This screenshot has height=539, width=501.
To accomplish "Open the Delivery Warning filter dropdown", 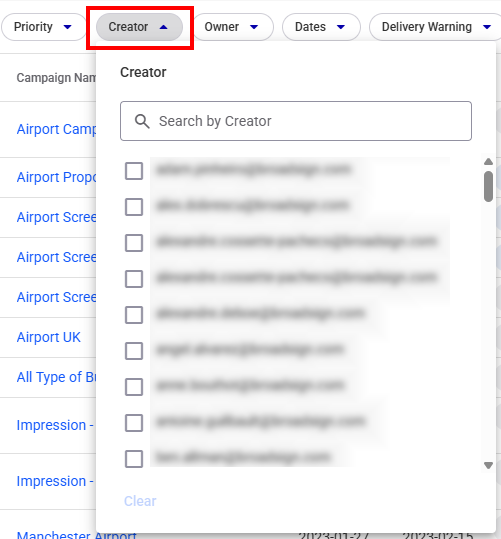I will (x=436, y=27).
